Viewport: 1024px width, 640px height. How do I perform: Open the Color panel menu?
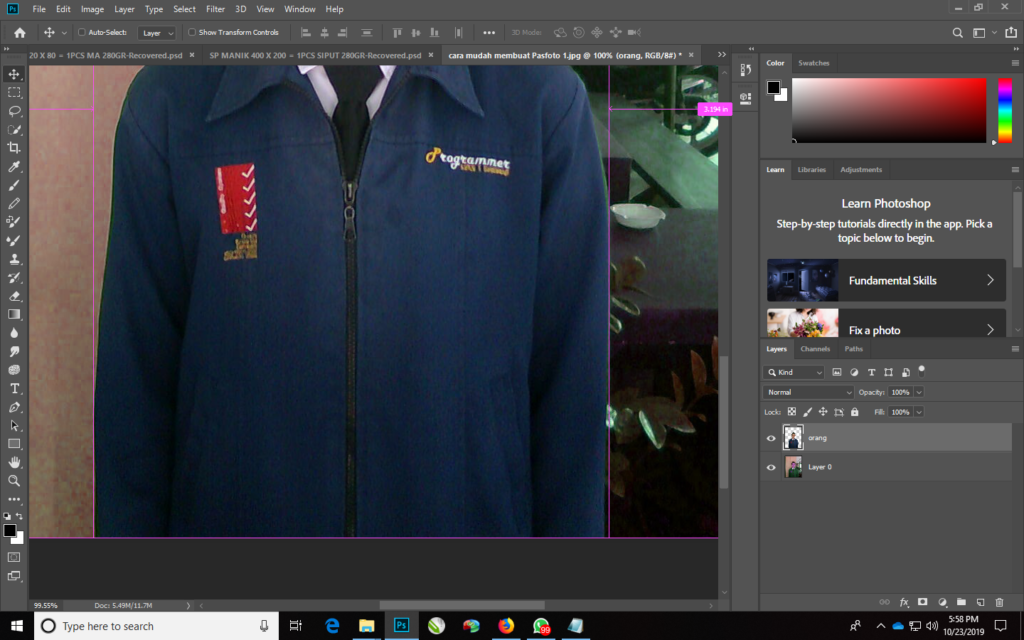[1015, 63]
